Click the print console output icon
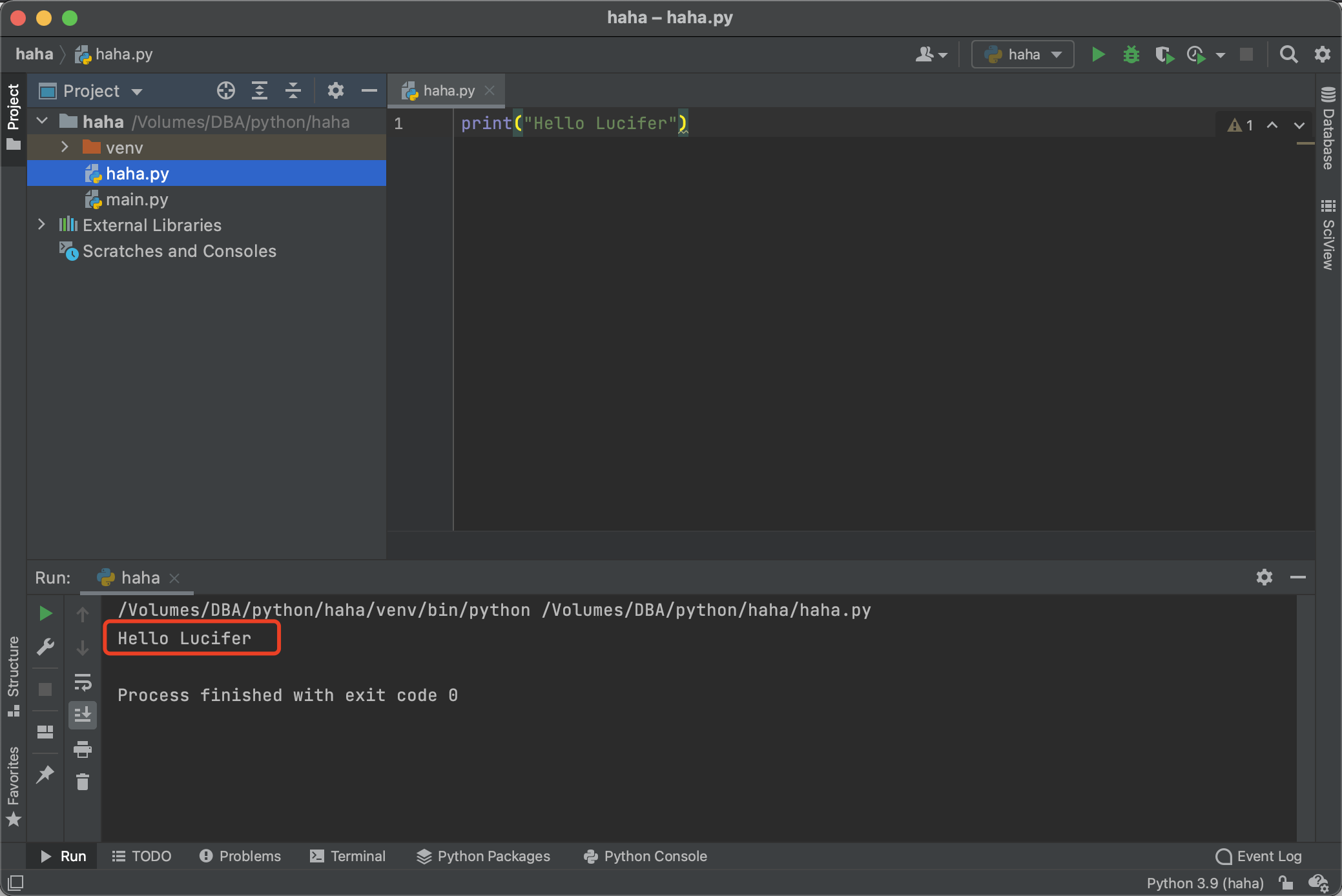This screenshot has width=1342, height=896. pyautogui.click(x=83, y=749)
